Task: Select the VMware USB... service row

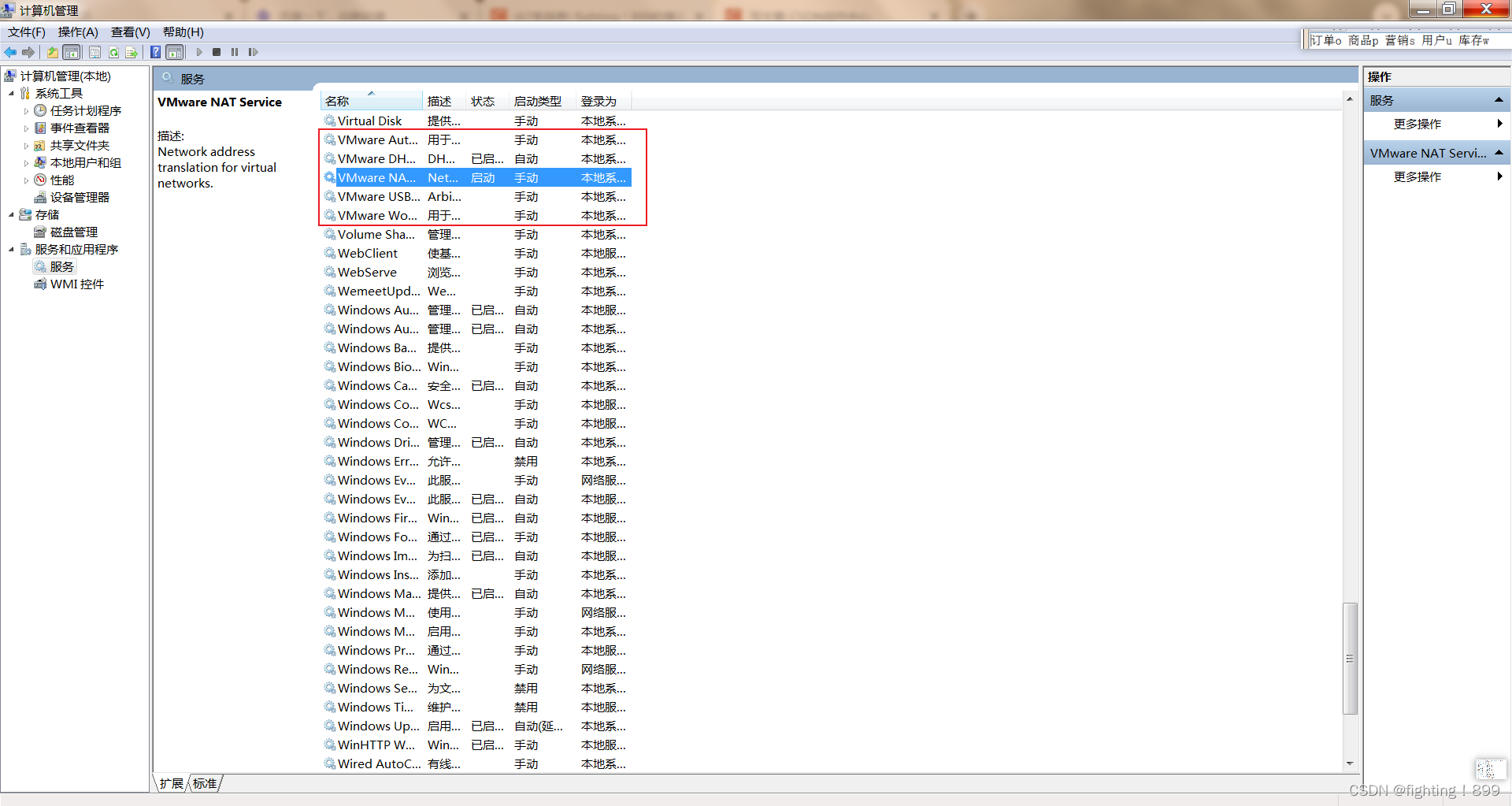Action: pos(476,197)
